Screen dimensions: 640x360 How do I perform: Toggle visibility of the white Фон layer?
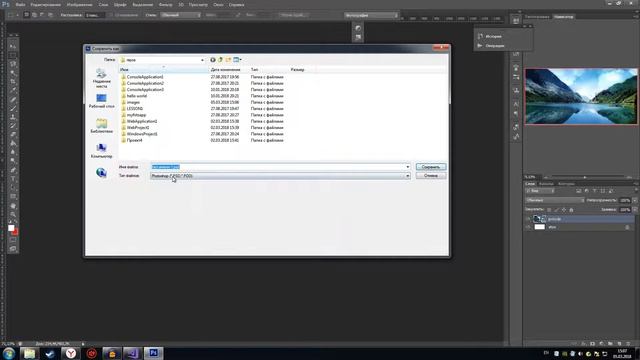point(528,227)
